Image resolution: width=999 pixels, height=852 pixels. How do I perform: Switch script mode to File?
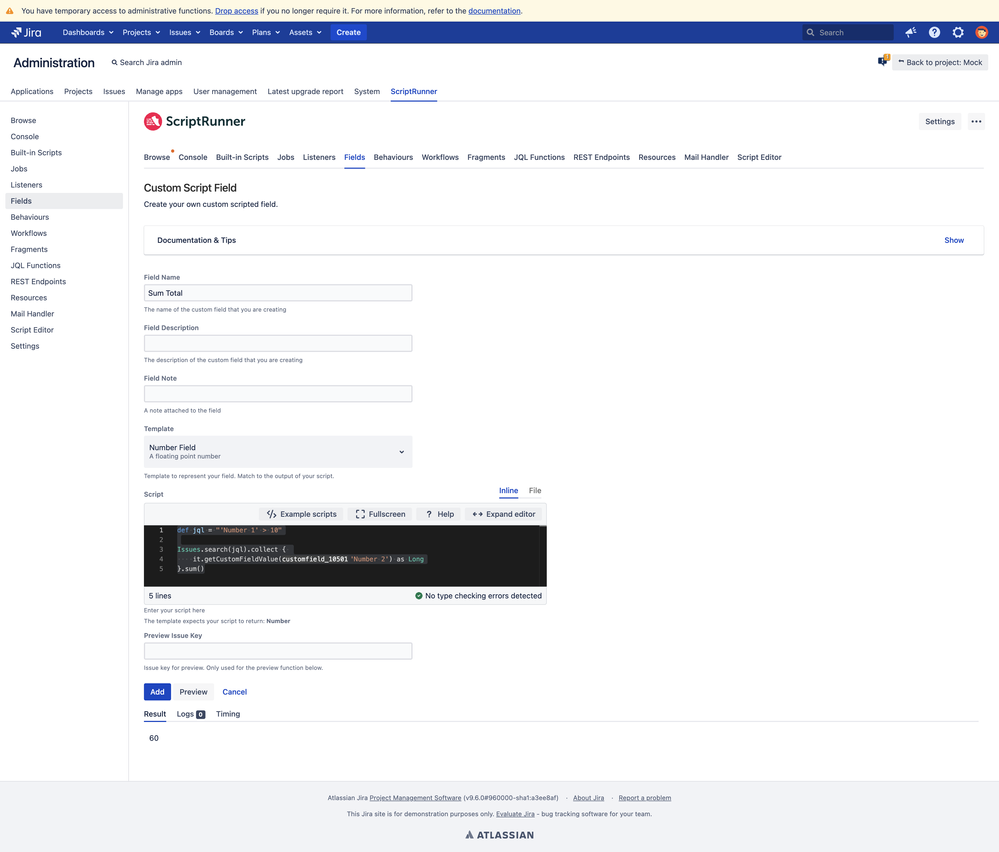click(535, 491)
